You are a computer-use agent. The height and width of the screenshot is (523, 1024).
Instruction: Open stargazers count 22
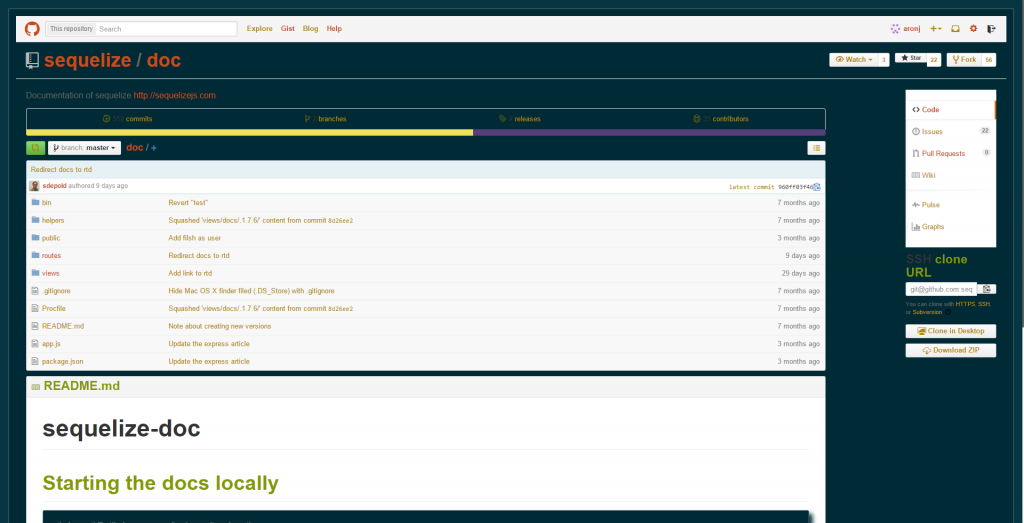[935, 59]
